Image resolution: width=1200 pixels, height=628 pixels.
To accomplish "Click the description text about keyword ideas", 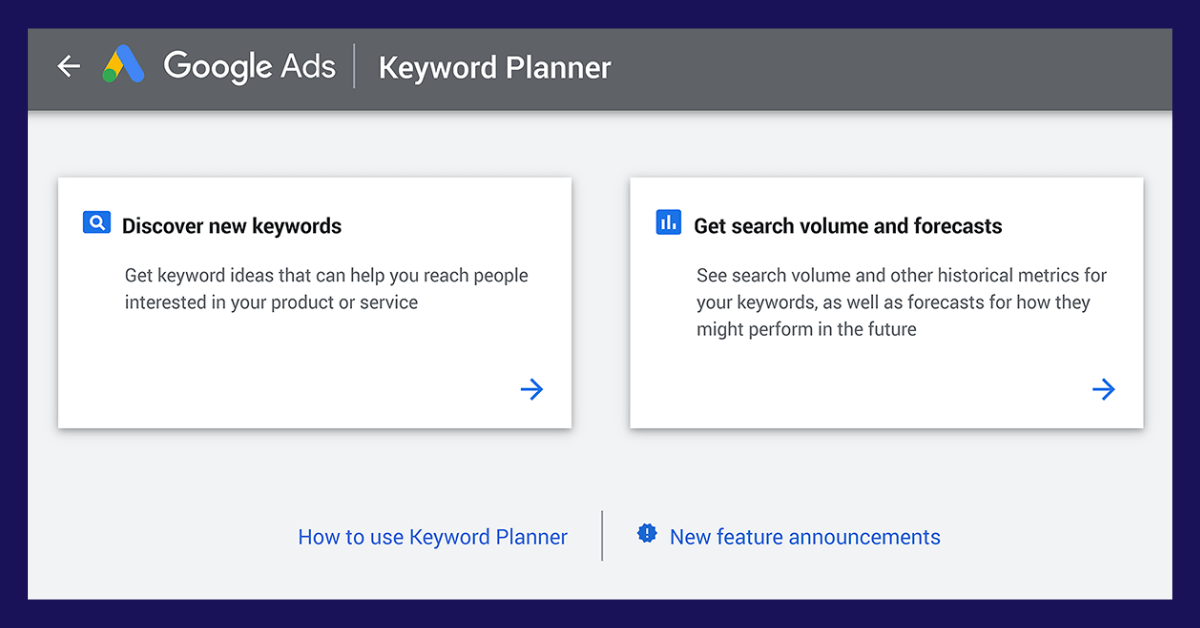I will click(x=326, y=288).
